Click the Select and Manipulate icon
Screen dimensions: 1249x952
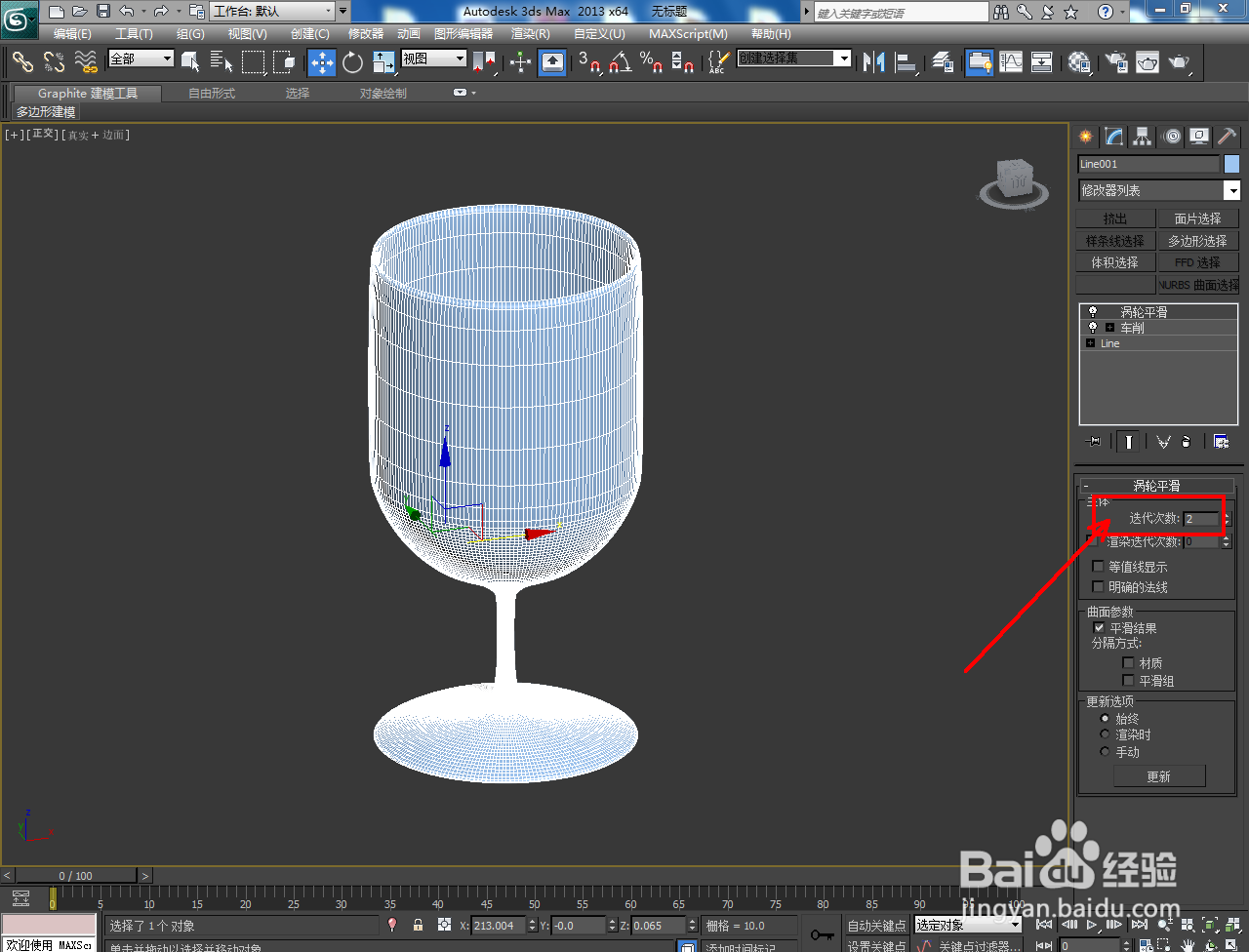[520, 62]
